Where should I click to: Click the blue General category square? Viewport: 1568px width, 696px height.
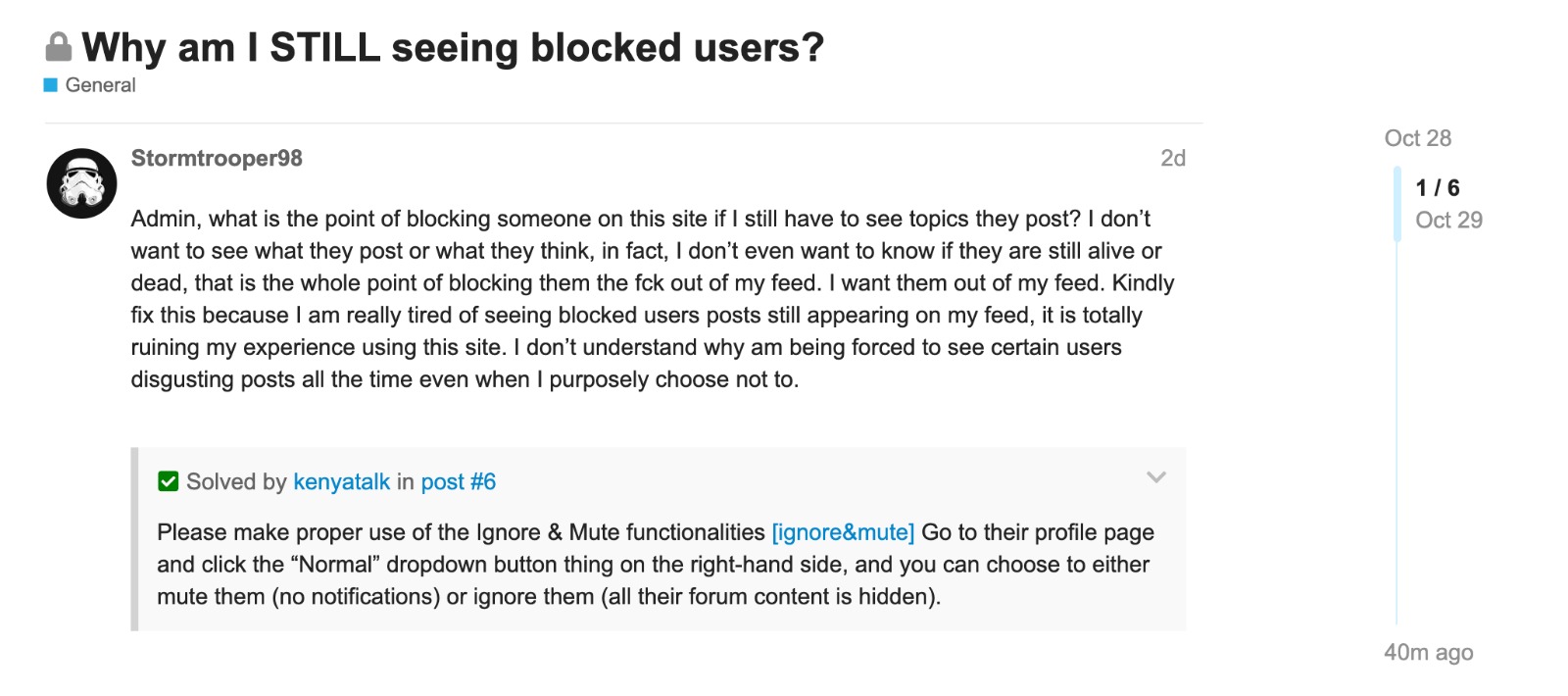(x=51, y=85)
